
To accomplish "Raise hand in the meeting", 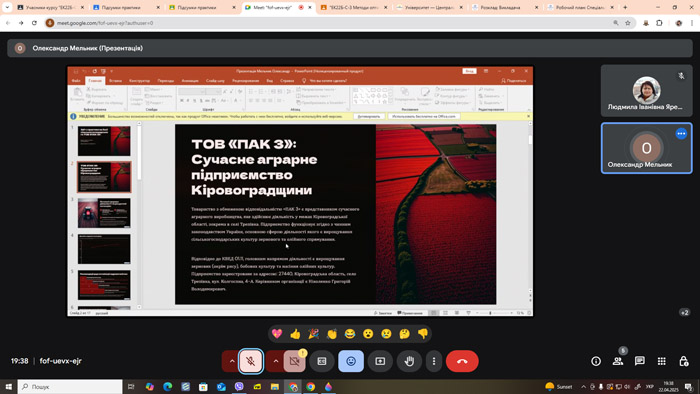I will pos(409,361).
